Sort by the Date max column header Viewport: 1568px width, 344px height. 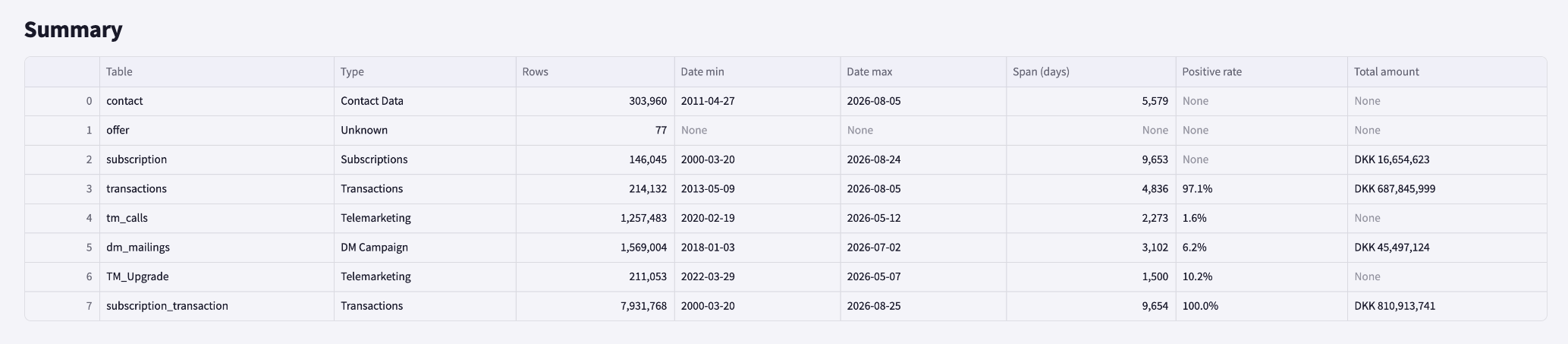pos(923,71)
